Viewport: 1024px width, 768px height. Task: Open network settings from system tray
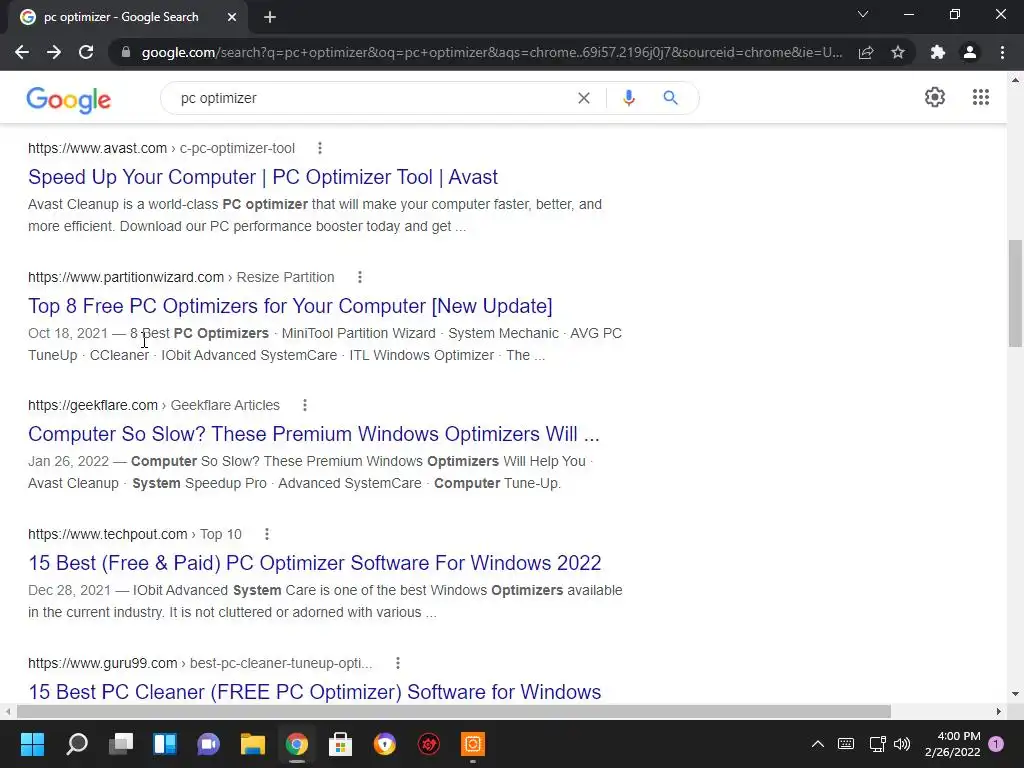click(877, 744)
